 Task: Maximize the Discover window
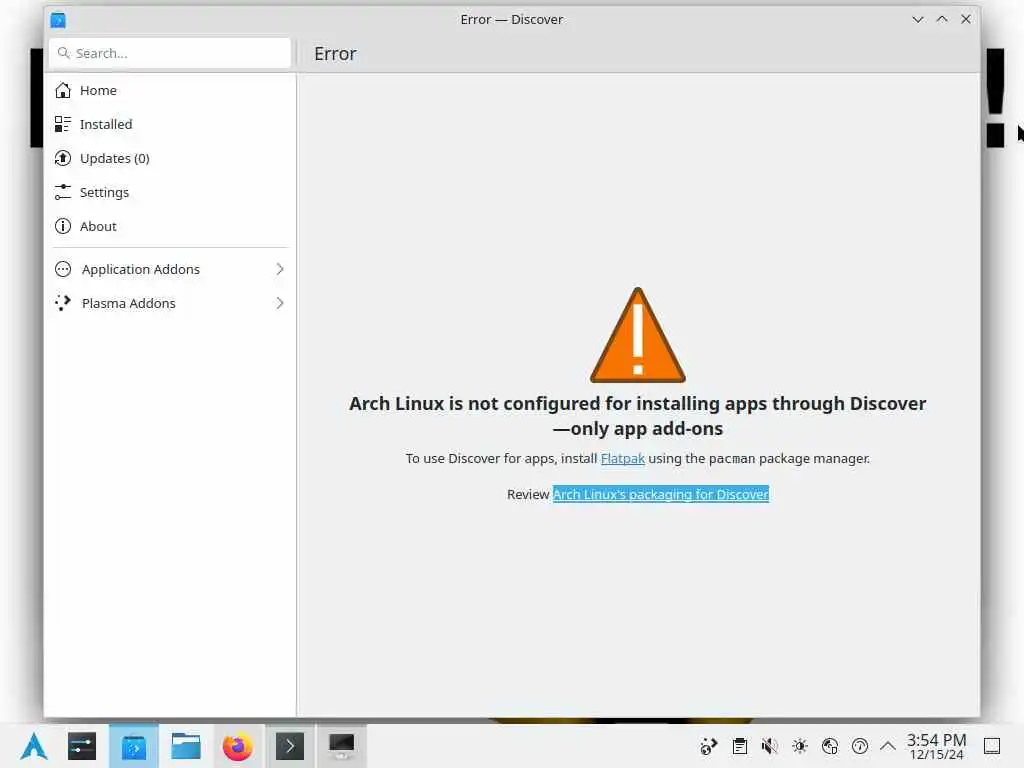pos(942,20)
